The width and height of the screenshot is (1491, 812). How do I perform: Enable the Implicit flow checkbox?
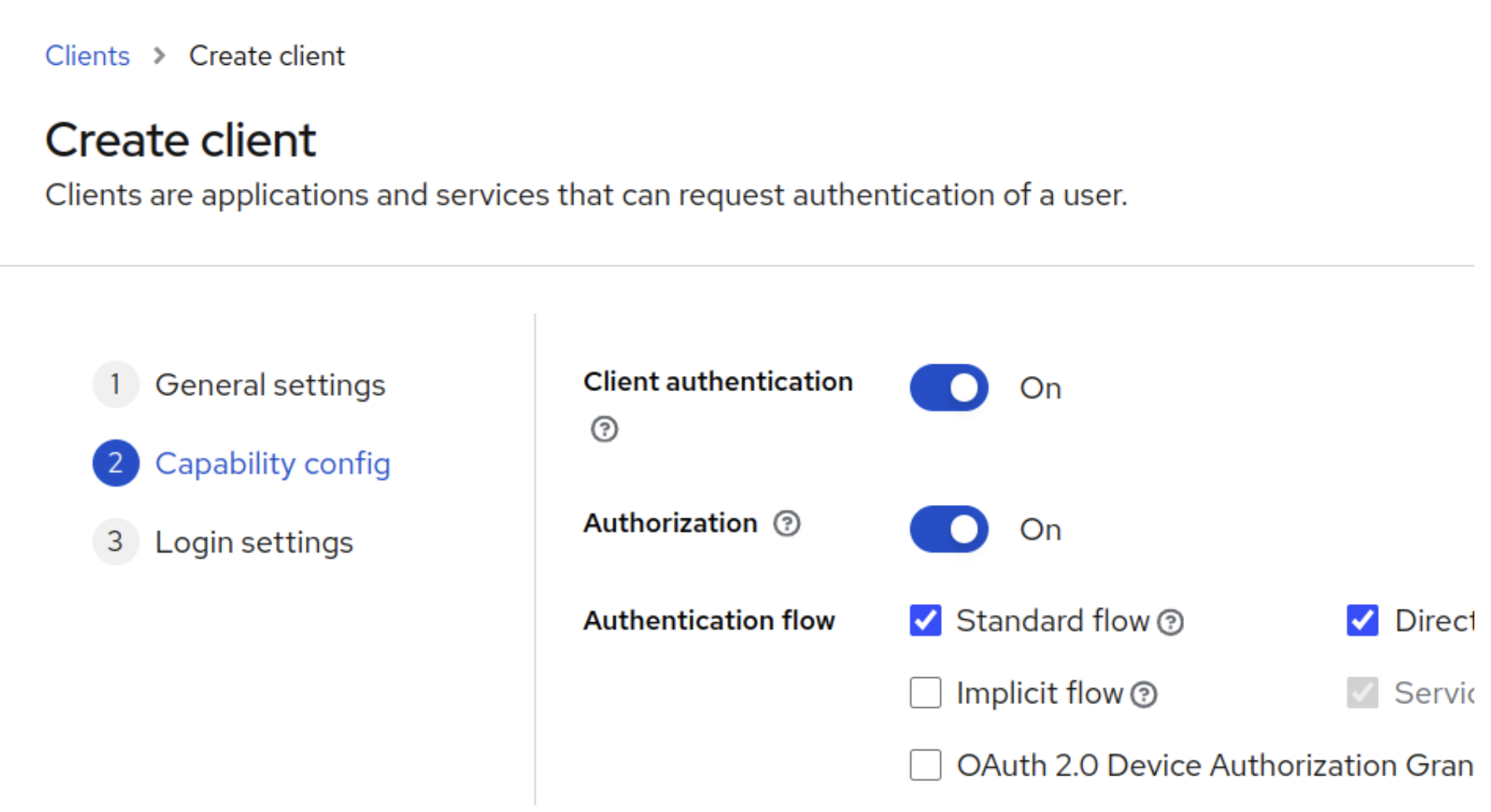pos(925,693)
